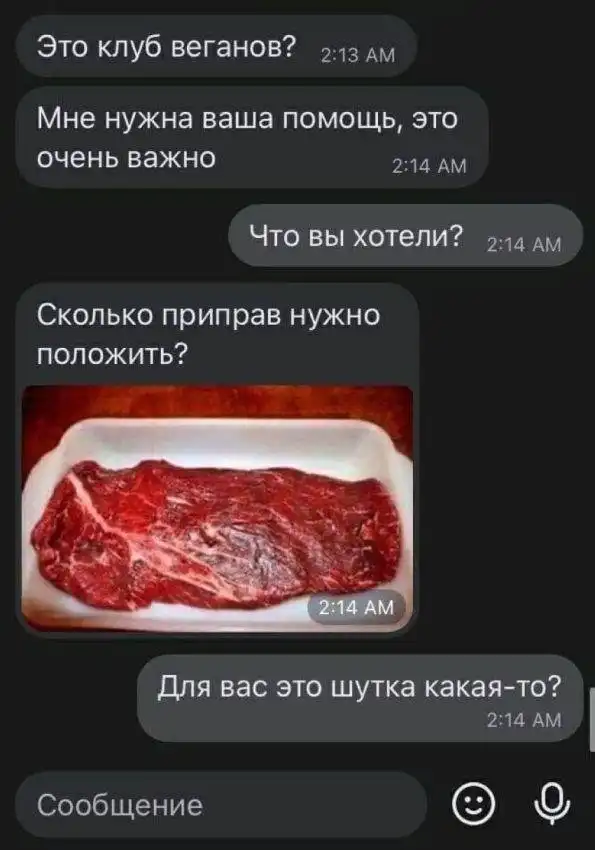The width and height of the screenshot is (595, 850).
Task: Tap the microphone voice message icon
Action: pos(552,804)
